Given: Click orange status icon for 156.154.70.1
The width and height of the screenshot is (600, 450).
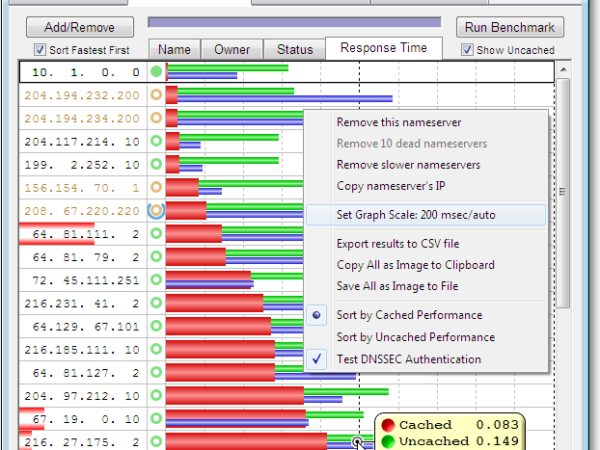Looking at the screenshot, I should 156,187.
